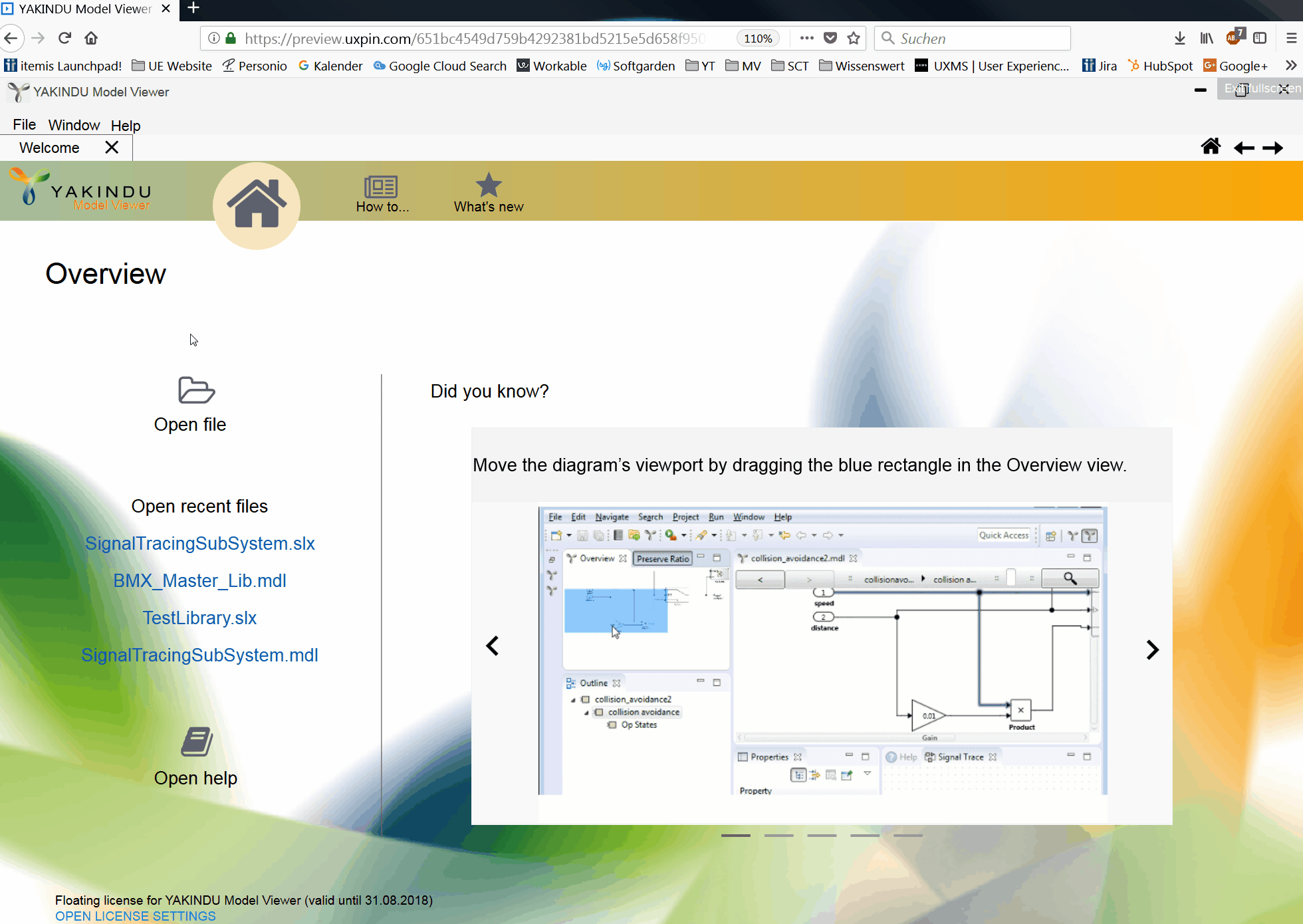1303x924 pixels.
Task: Open the What's new star section
Action: [489, 193]
